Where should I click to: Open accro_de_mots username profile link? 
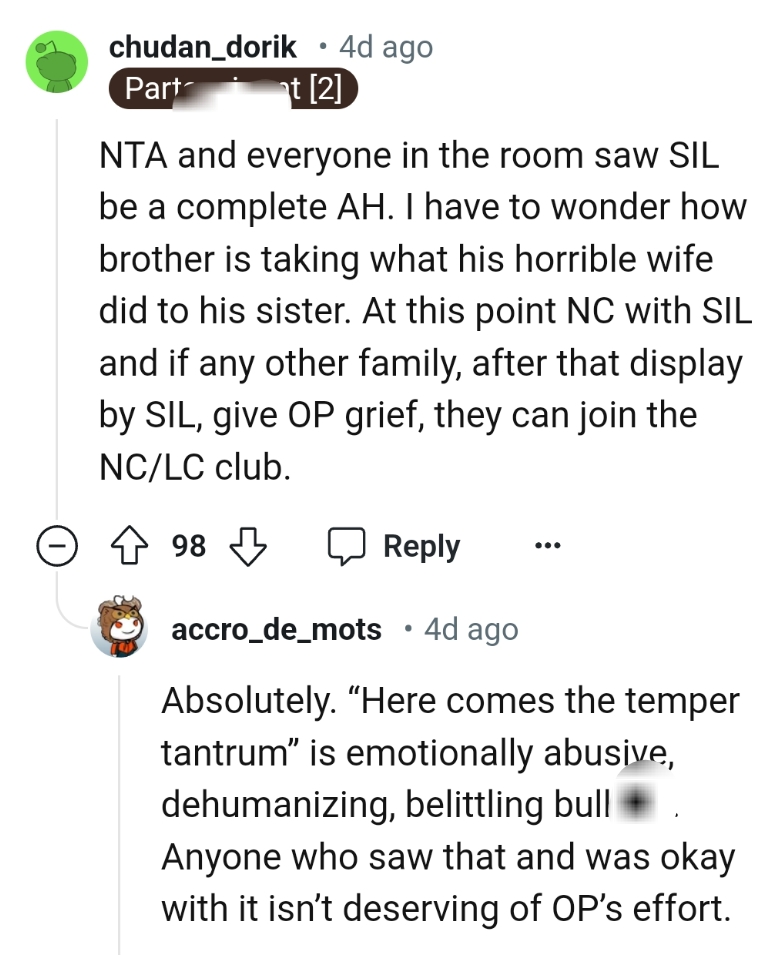click(277, 629)
